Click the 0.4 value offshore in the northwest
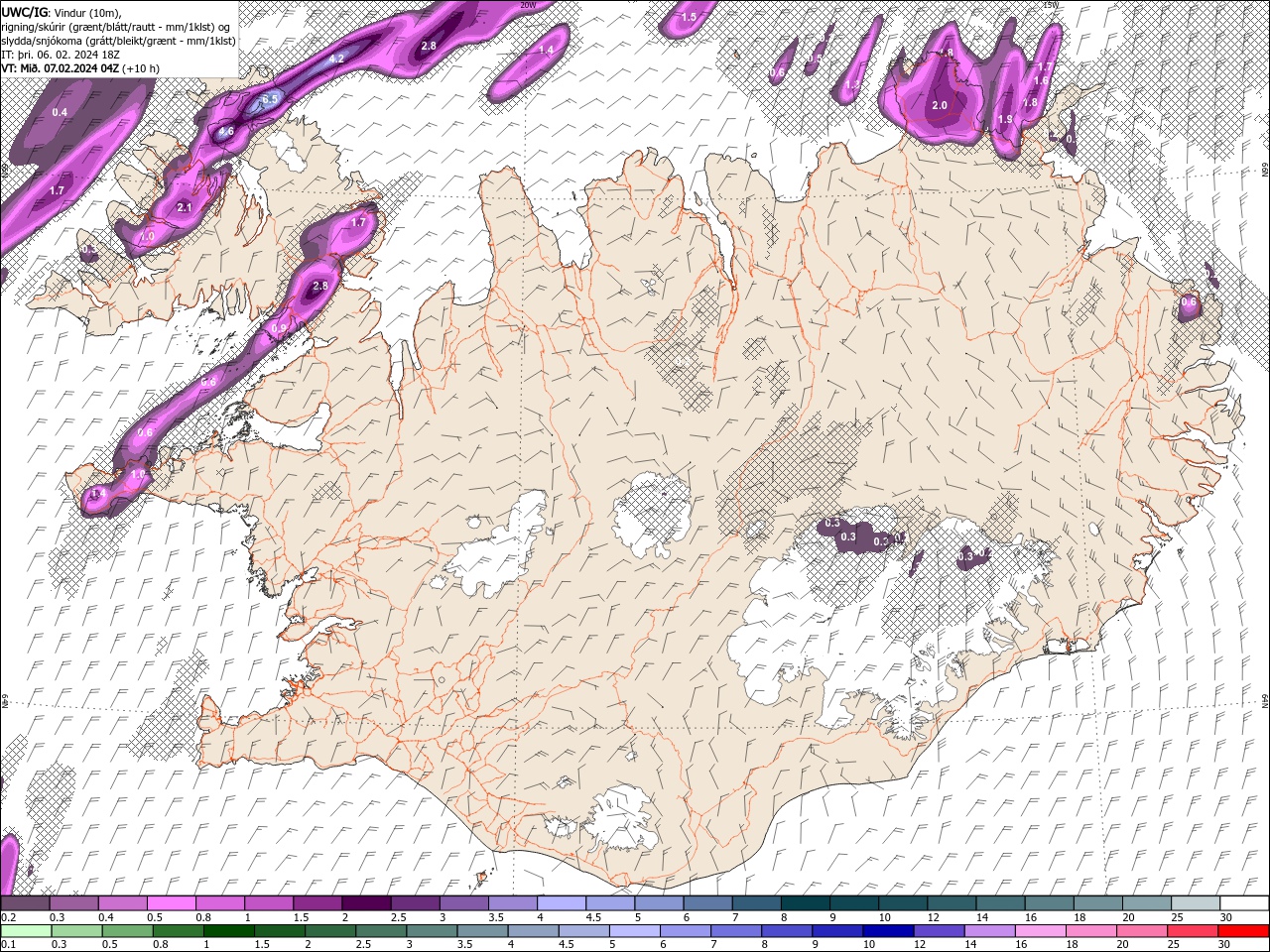The height and width of the screenshot is (952, 1270). pyautogui.click(x=60, y=112)
